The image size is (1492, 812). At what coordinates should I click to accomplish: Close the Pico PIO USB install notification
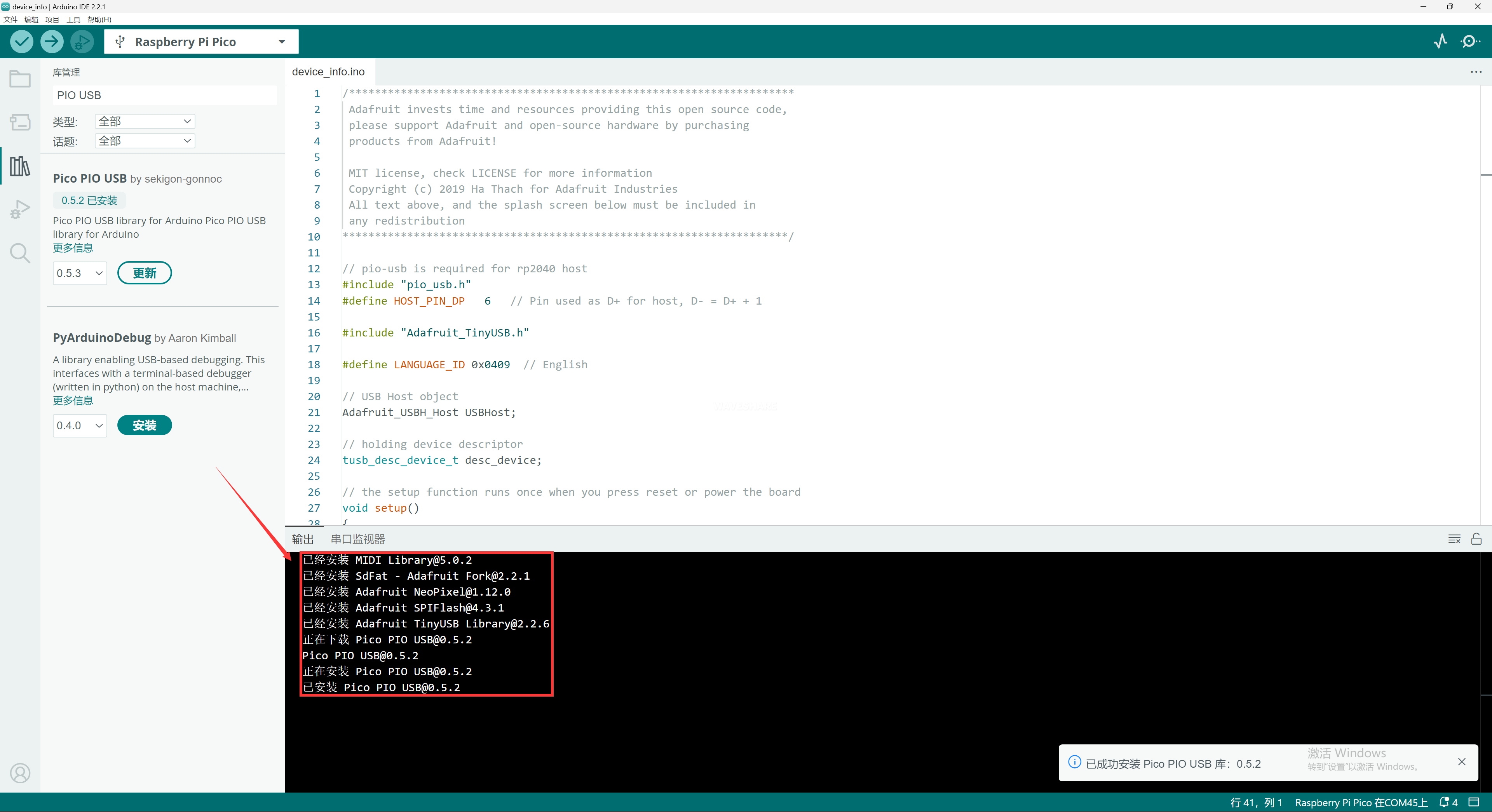(x=1462, y=762)
